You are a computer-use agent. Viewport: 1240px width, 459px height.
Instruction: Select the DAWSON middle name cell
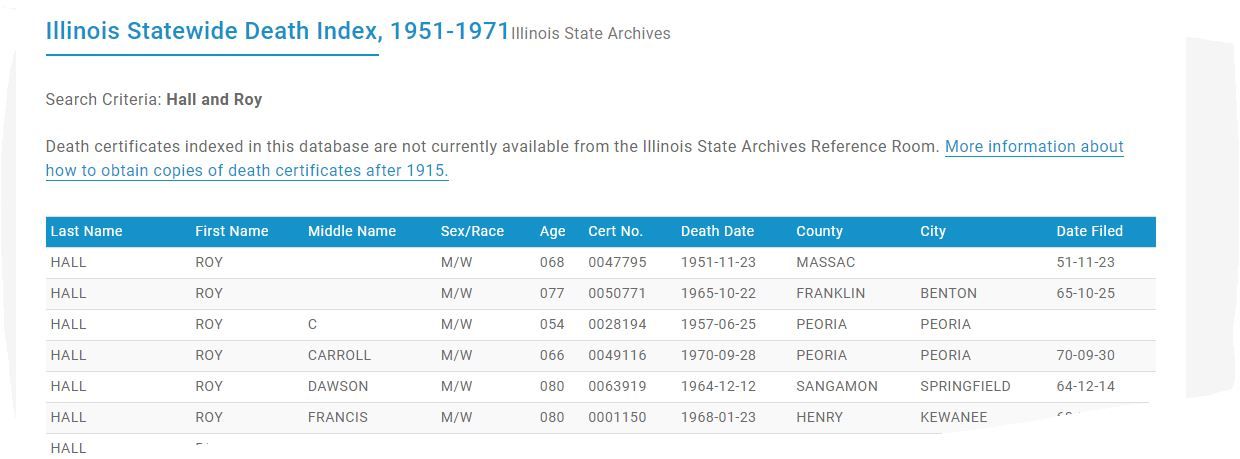[338, 386]
